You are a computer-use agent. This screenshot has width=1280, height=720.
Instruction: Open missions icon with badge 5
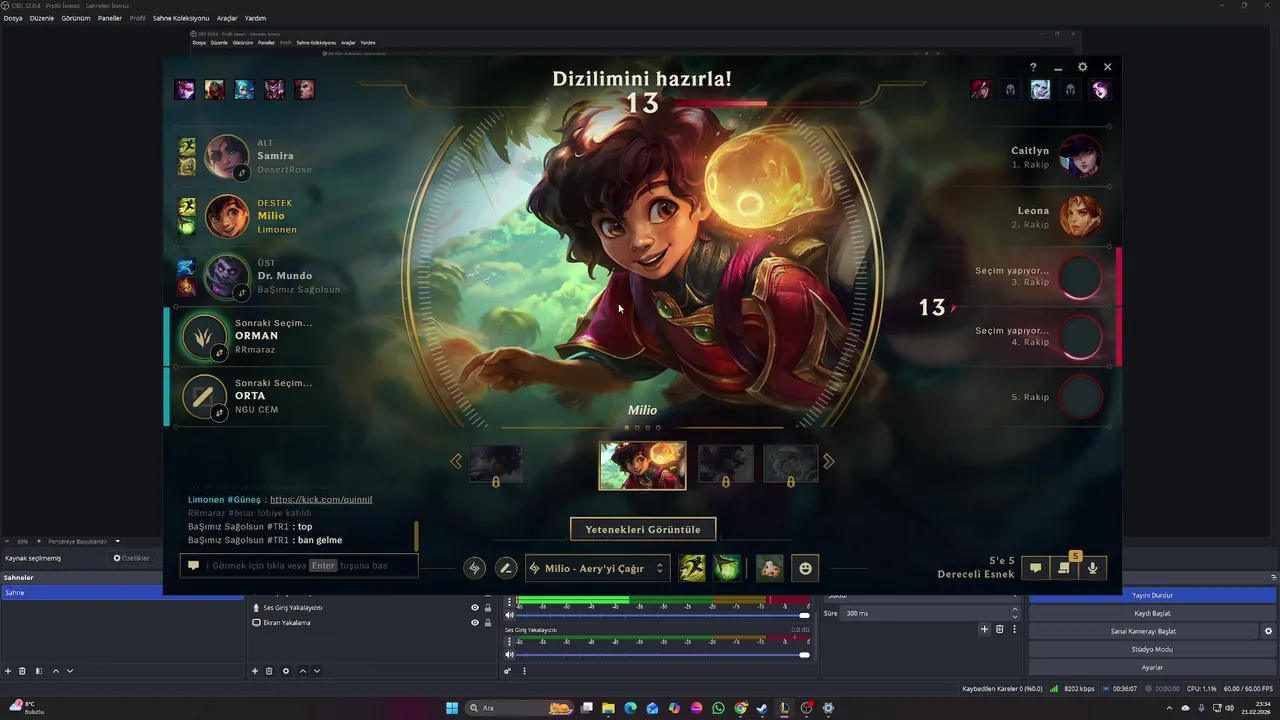tap(1064, 566)
